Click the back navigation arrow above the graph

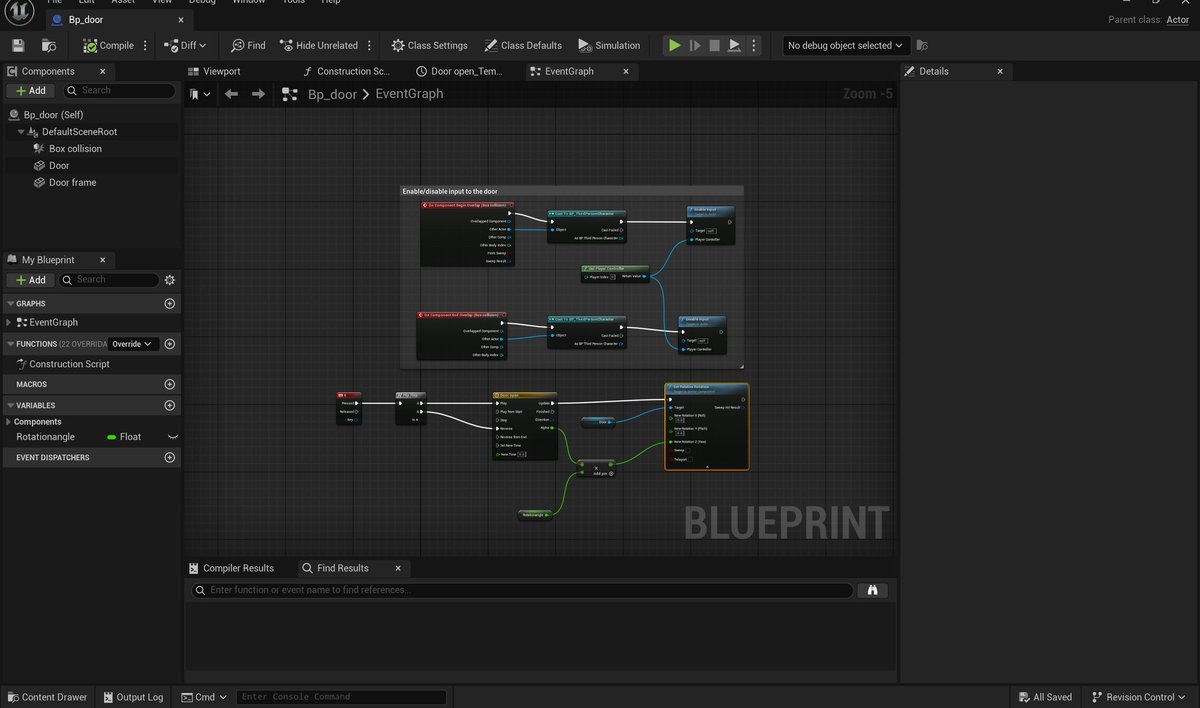[x=231, y=94]
